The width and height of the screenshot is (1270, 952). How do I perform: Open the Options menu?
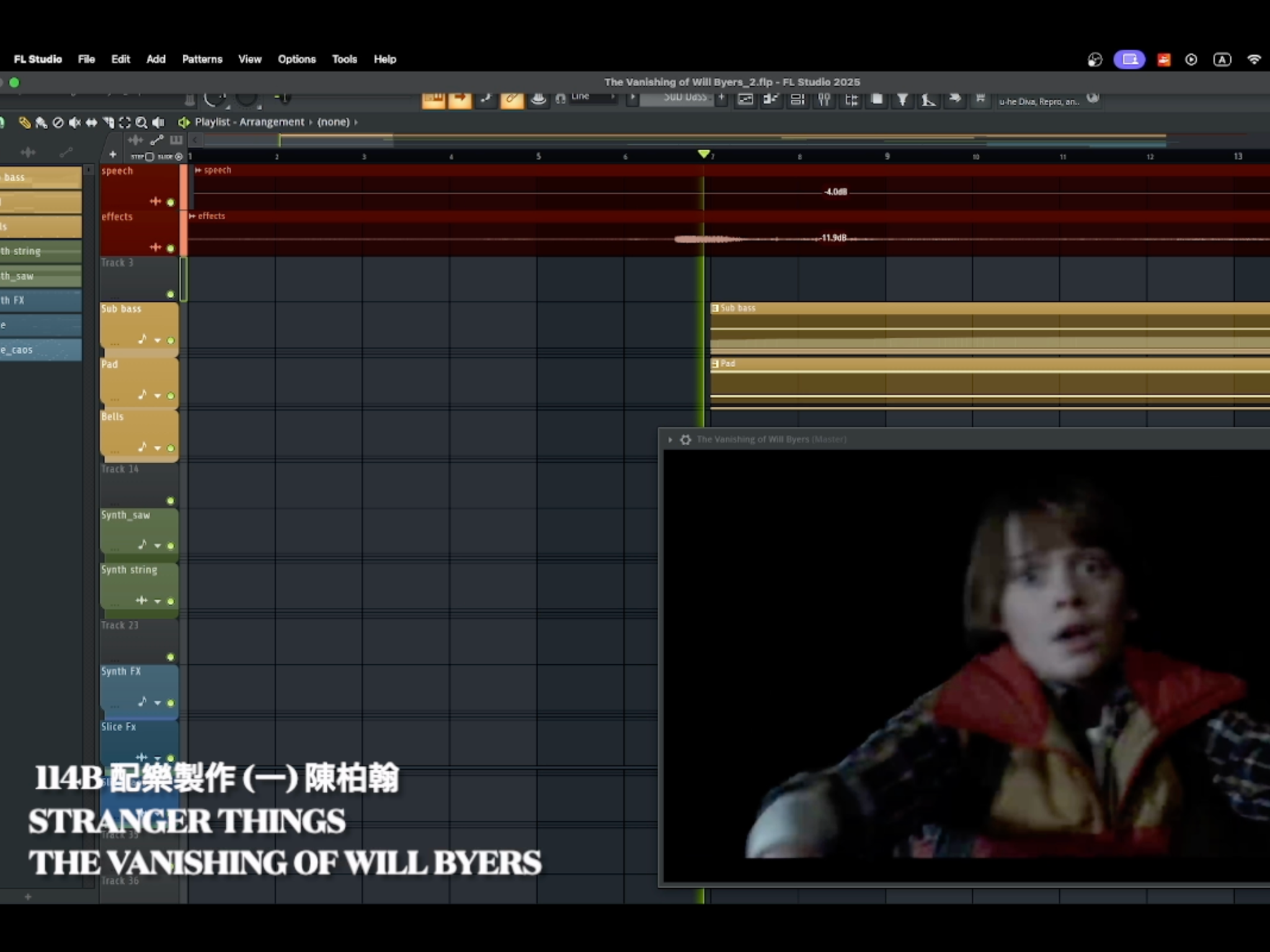pos(296,60)
